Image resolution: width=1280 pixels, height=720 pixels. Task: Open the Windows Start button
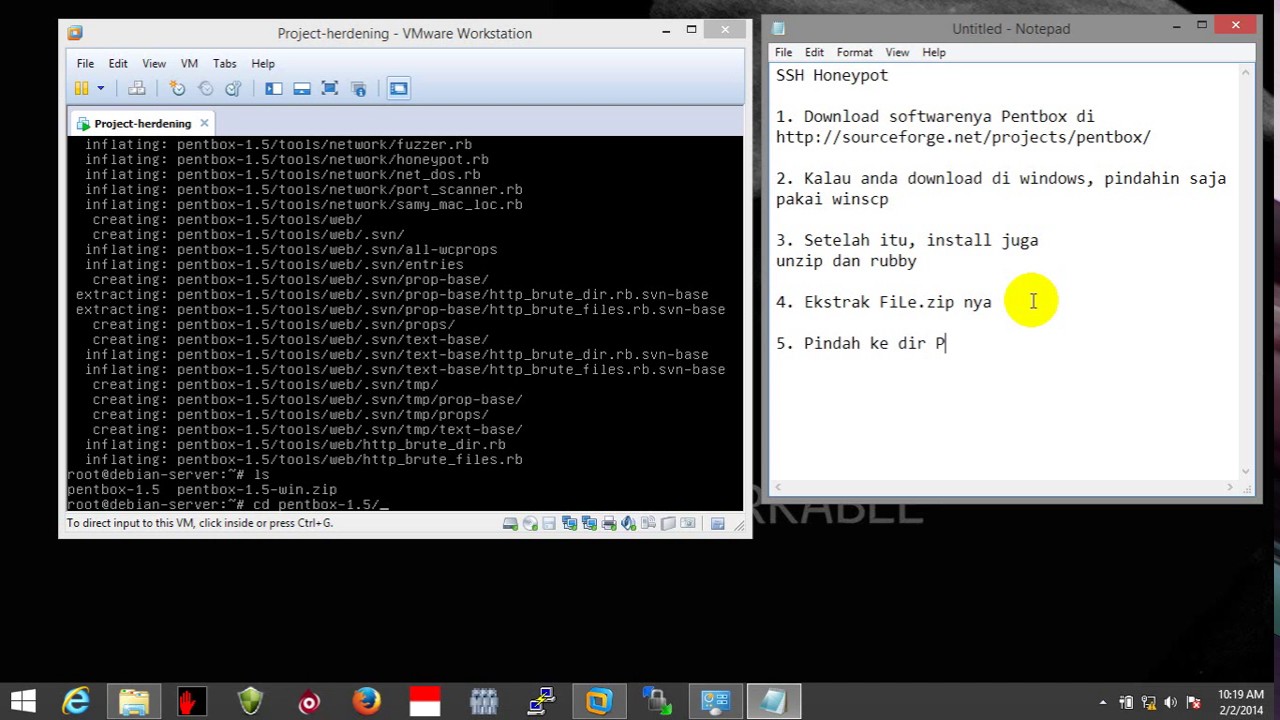pyautogui.click(x=23, y=702)
